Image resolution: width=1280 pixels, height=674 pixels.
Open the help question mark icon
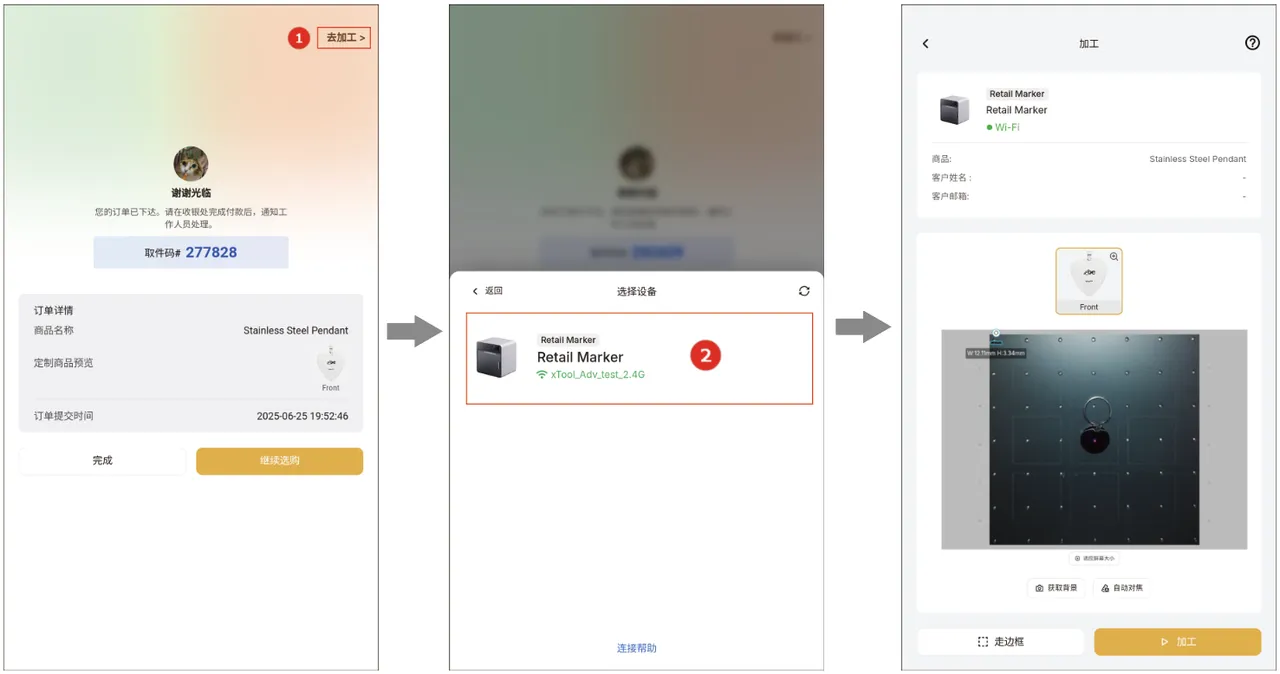(x=1252, y=43)
